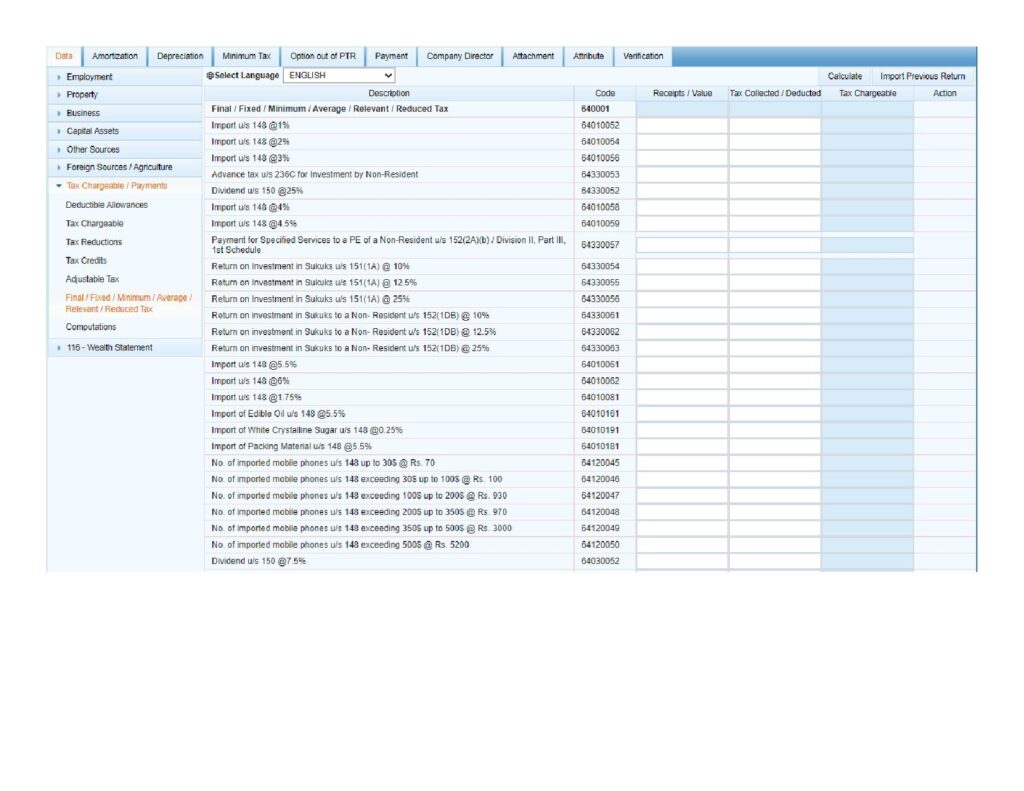Image resolution: width=1024 pixels, height=791 pixels.
Task: Open the ENGLISH language dropdown
Action: 339,76
